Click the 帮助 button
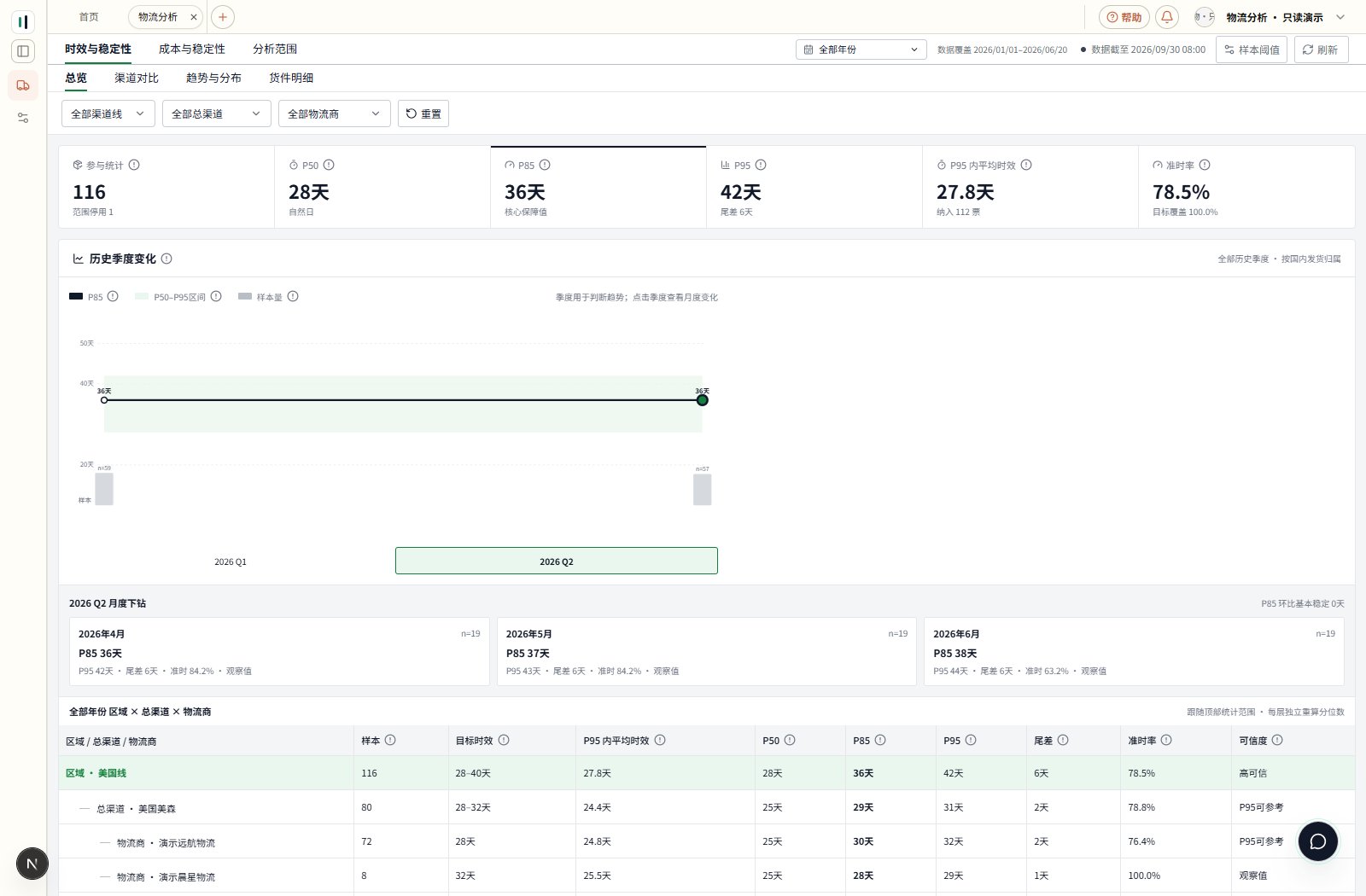This screenshot has width=1366, height=896. click(x=1124, y=17)
